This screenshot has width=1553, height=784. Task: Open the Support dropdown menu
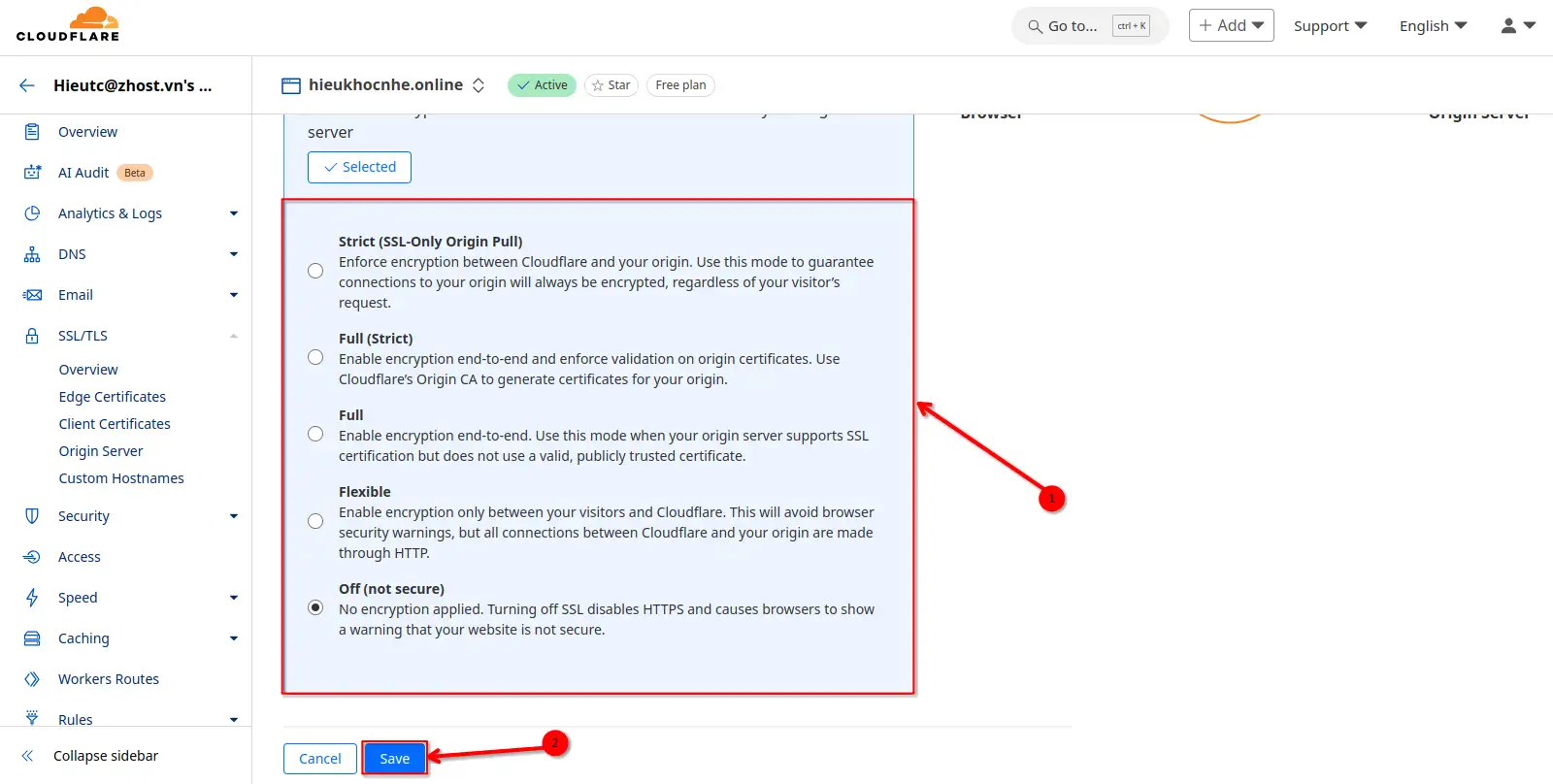coord(1330,26)
